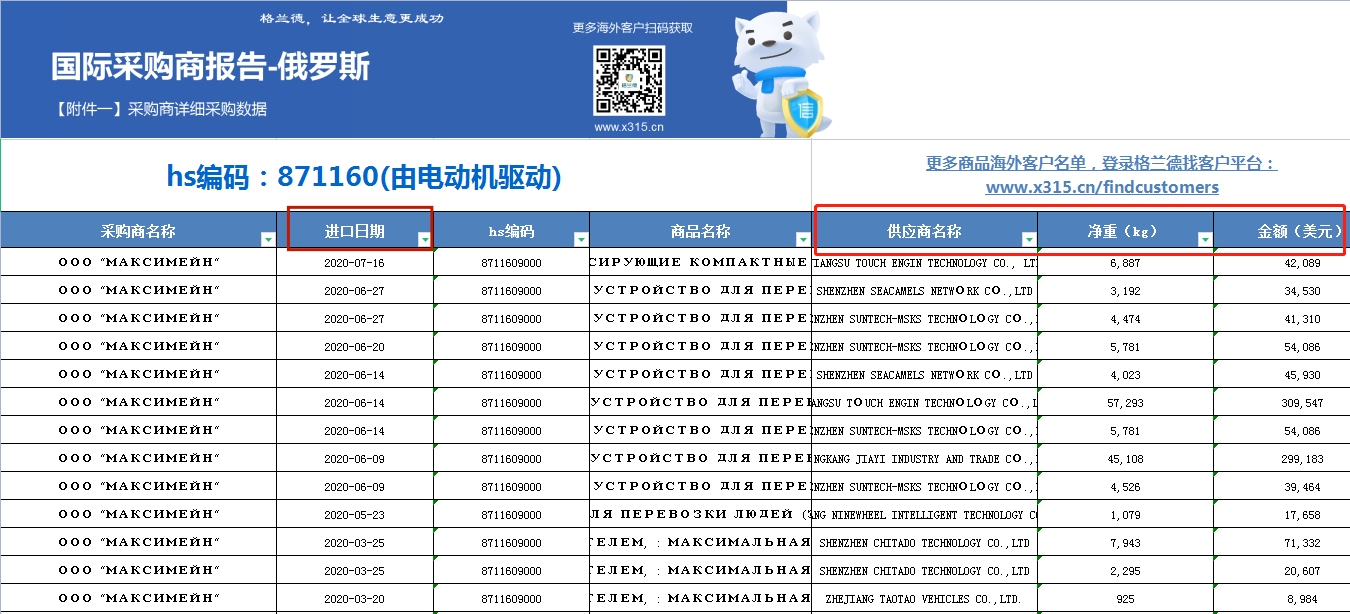
Task: Select the product cell containing ПЕРЕВОЗКИ ЛЮДЕЙ
Action: tap(700, 515)
